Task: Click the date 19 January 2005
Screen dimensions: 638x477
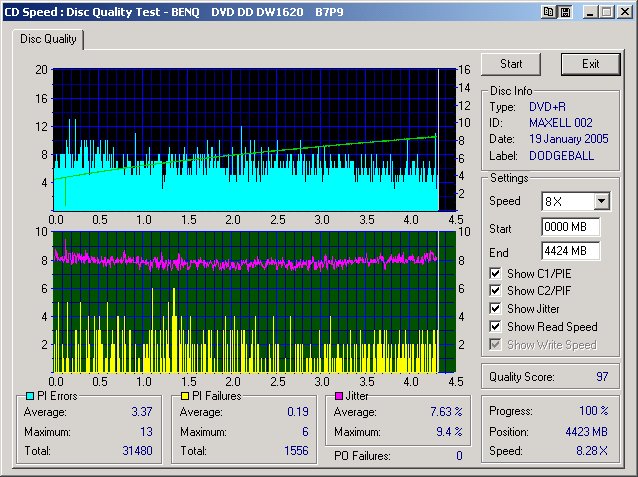Action: pyautogui.click(x=568, y=139)
